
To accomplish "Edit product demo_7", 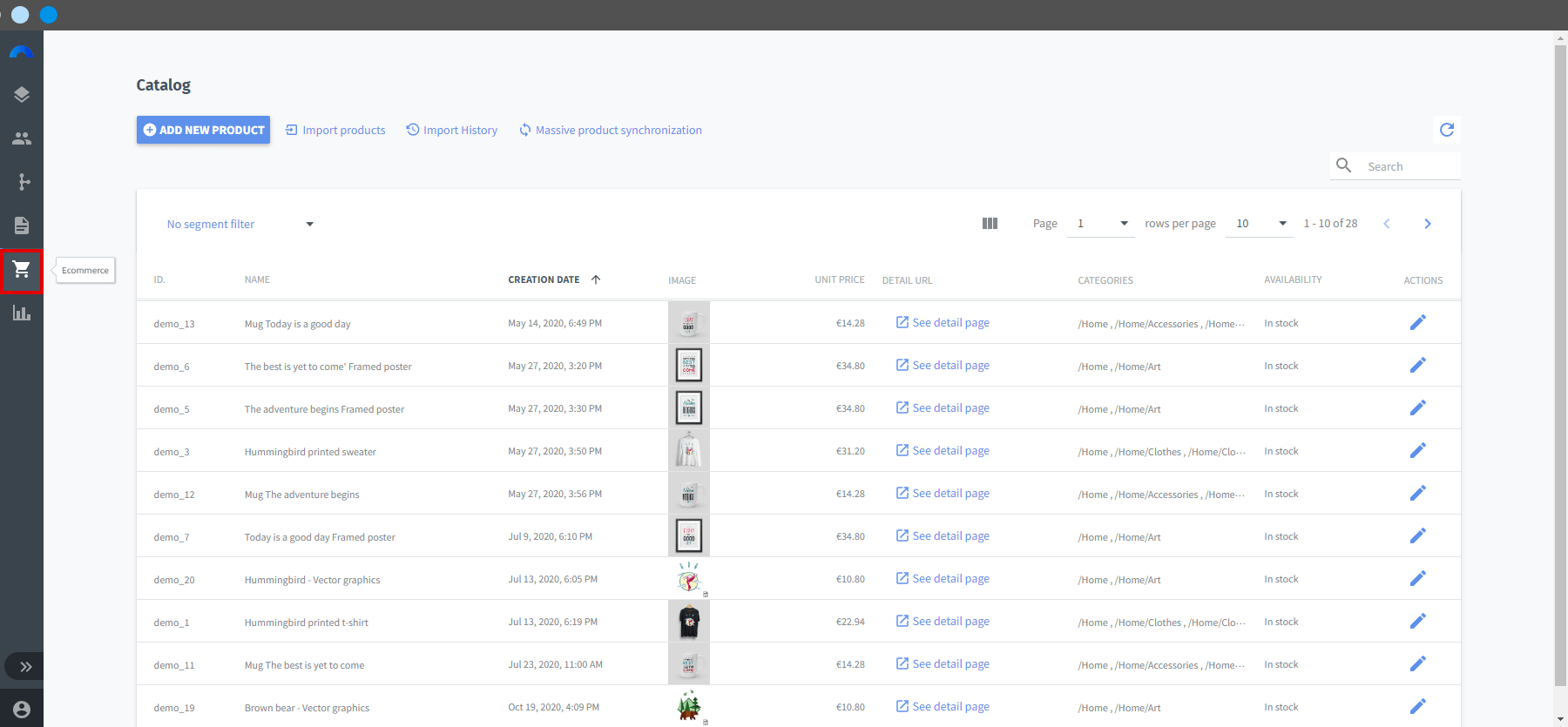I will click(1418, 535).
